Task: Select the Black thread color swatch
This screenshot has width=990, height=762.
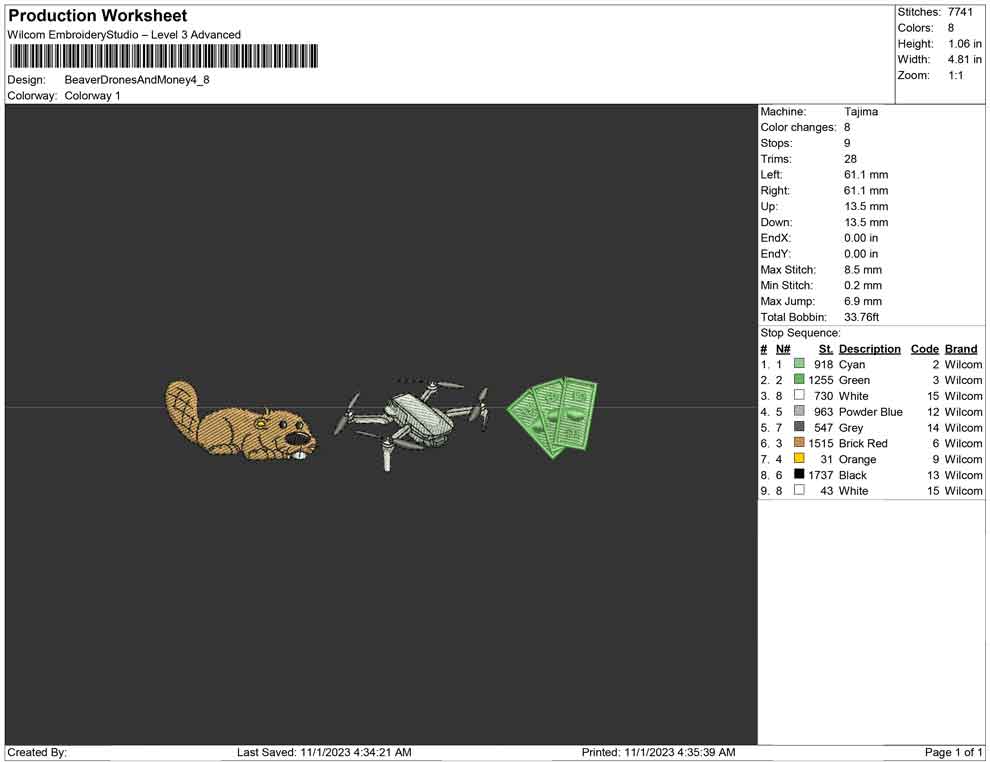Action: 799,475
